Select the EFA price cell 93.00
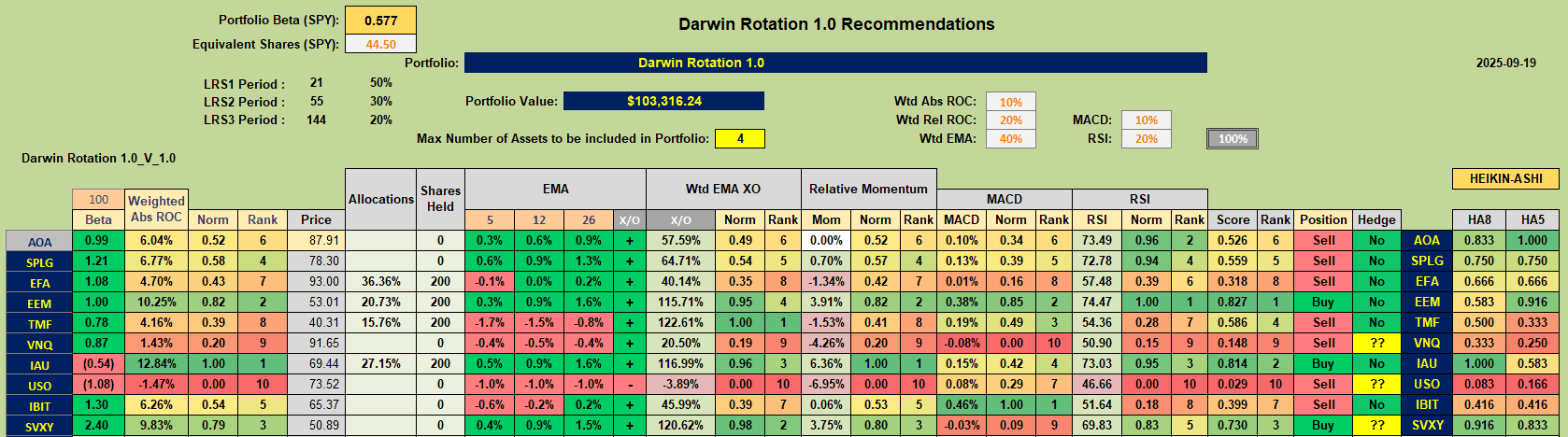 point(316,281)
